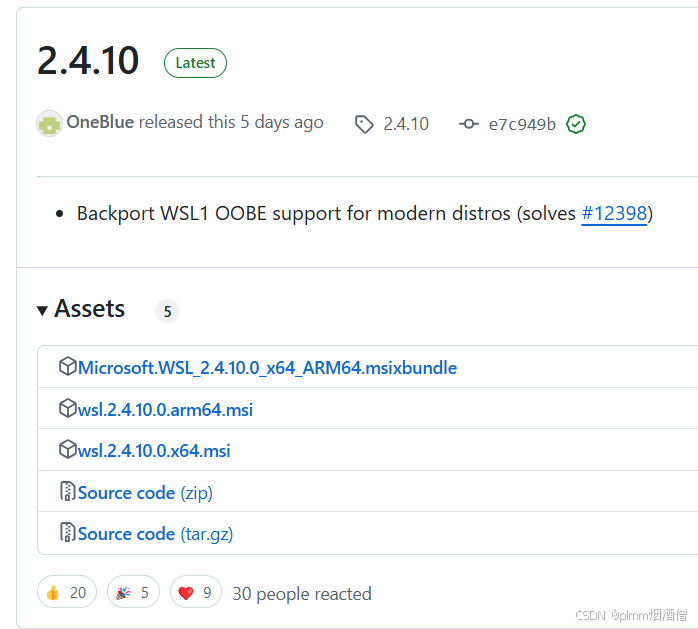Download Source code (zip)

pos(145,493)
